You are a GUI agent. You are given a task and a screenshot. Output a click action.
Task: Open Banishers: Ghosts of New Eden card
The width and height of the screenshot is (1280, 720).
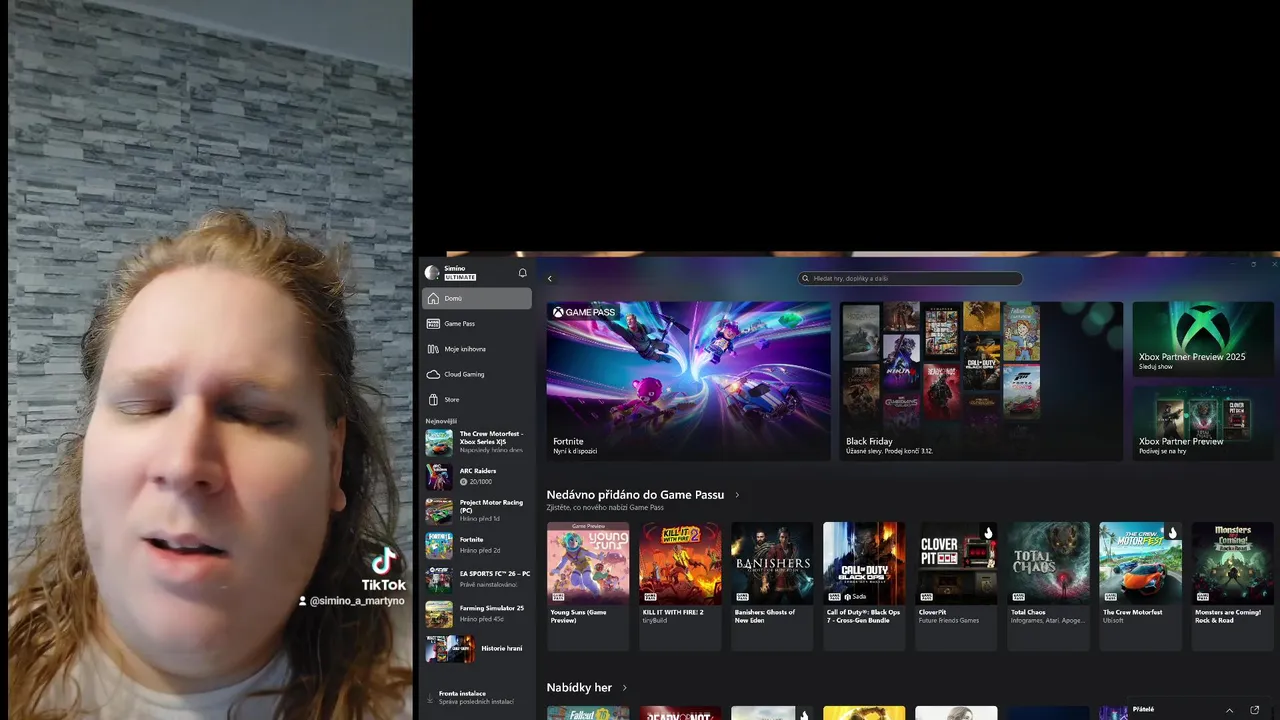click(x=772, y=586)
